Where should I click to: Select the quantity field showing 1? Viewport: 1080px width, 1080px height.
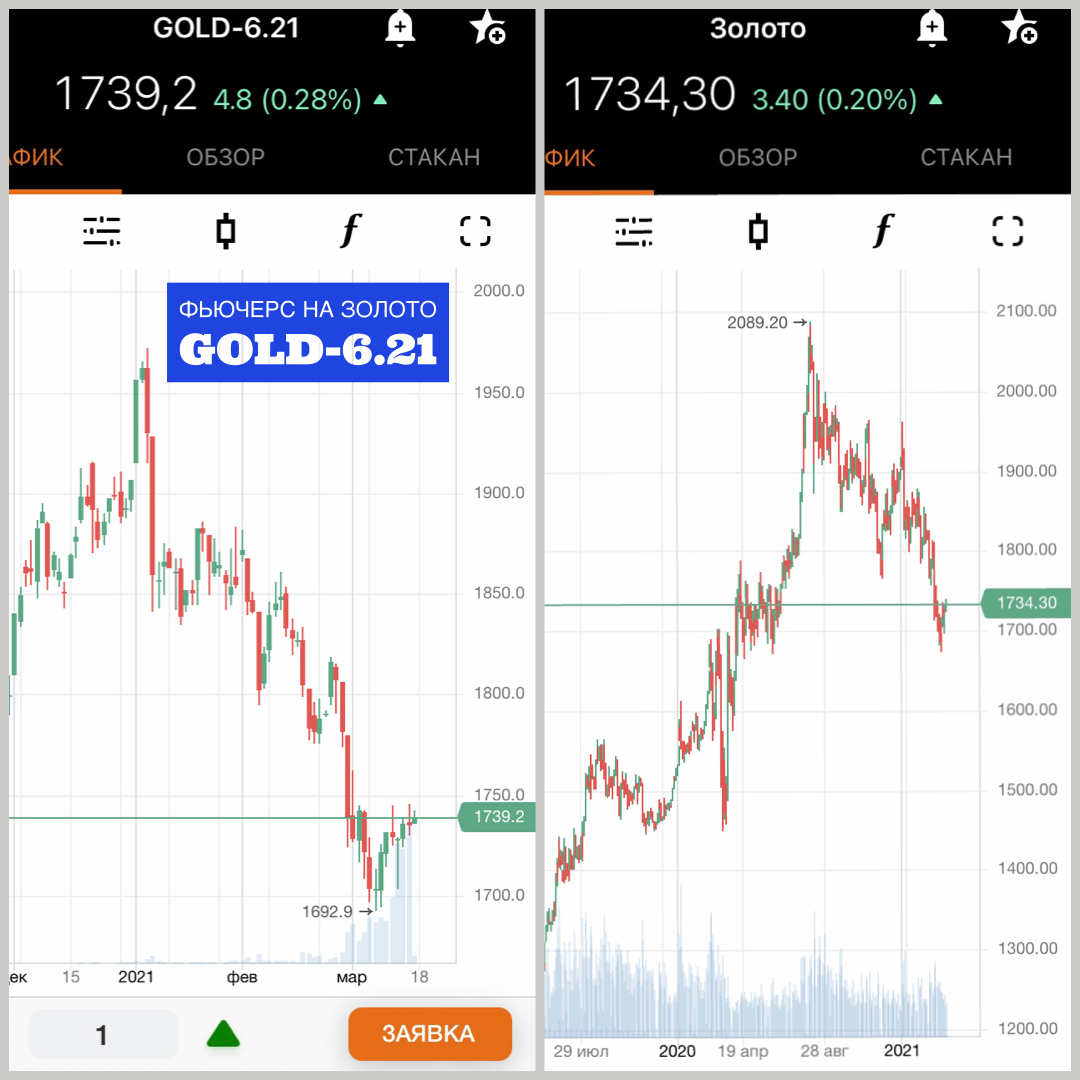(103, 1034)
